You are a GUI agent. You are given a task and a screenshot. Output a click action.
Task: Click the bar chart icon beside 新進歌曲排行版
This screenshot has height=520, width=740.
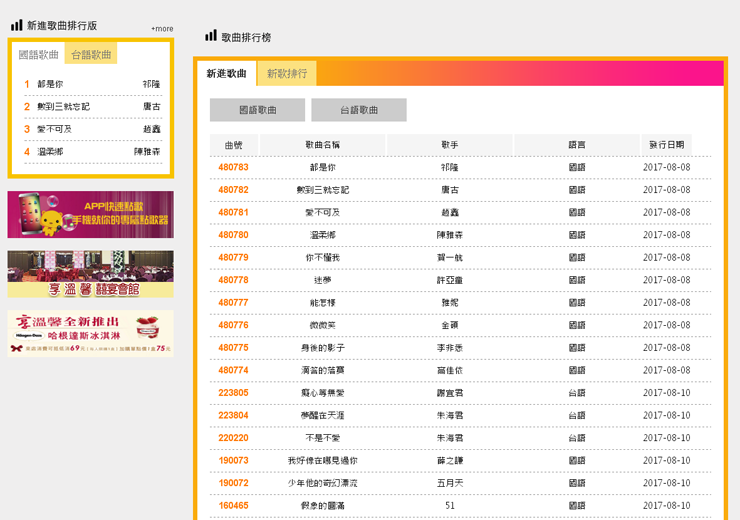[x=17, y=25]
